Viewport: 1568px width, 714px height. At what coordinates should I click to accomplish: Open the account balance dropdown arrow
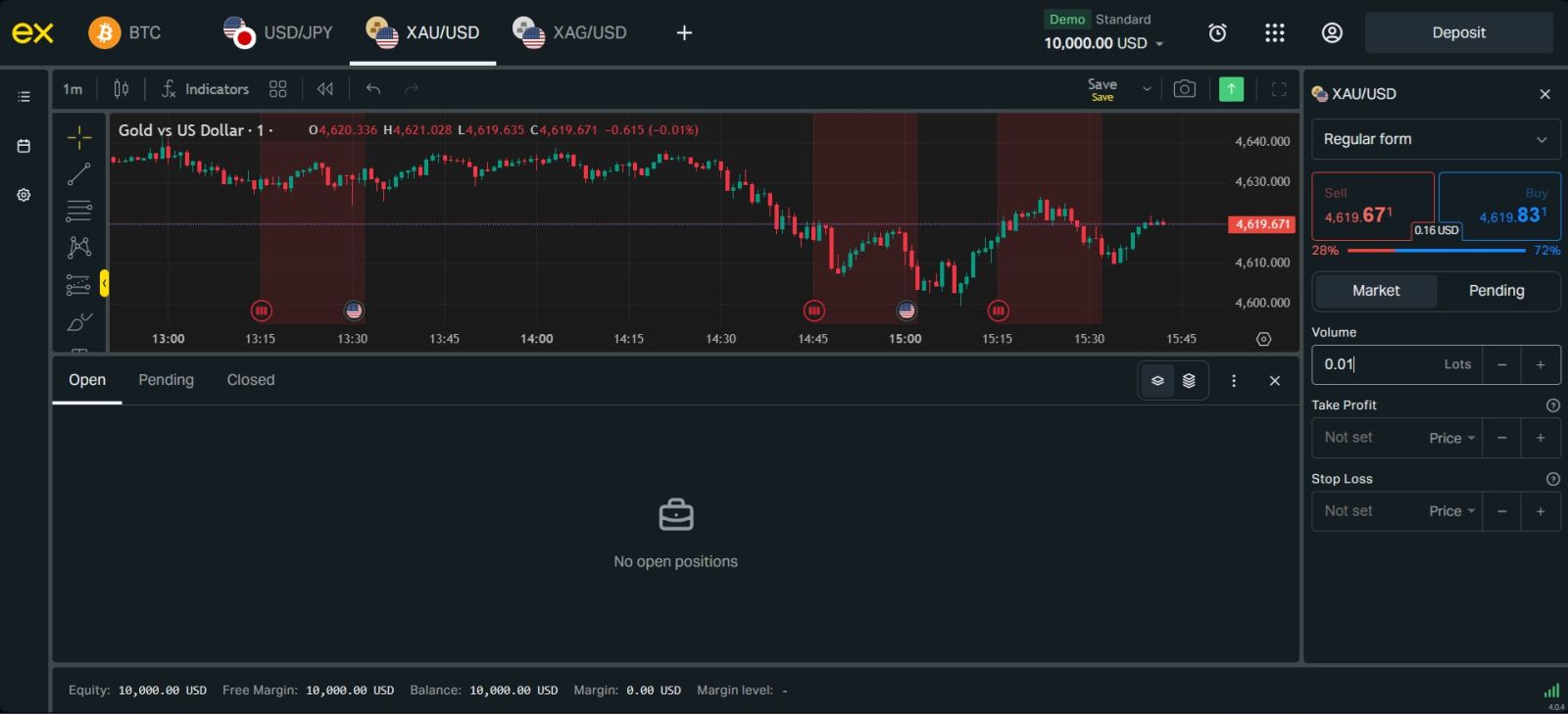pos(1160,44)
